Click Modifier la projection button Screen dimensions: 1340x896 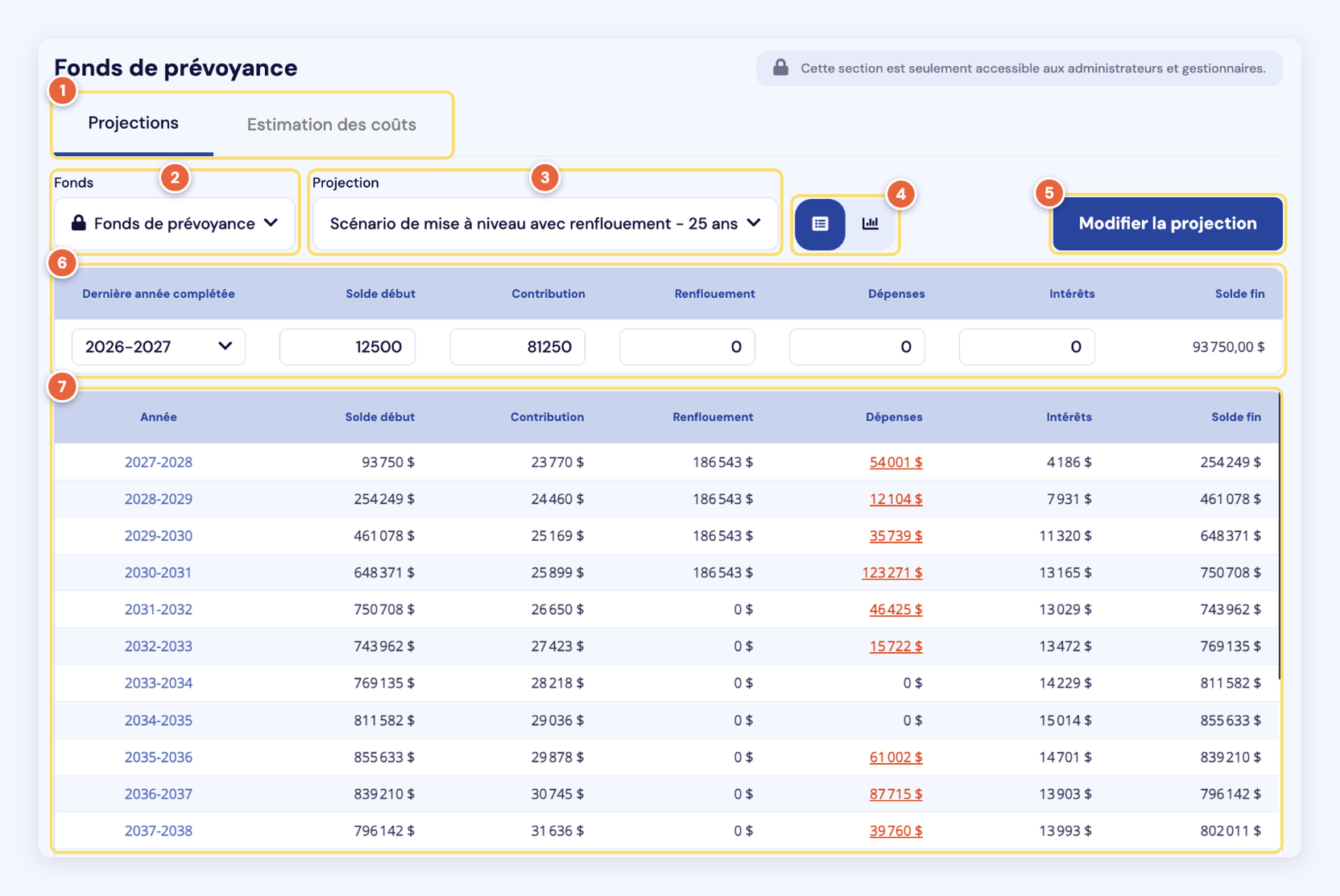click(1168, 223)
